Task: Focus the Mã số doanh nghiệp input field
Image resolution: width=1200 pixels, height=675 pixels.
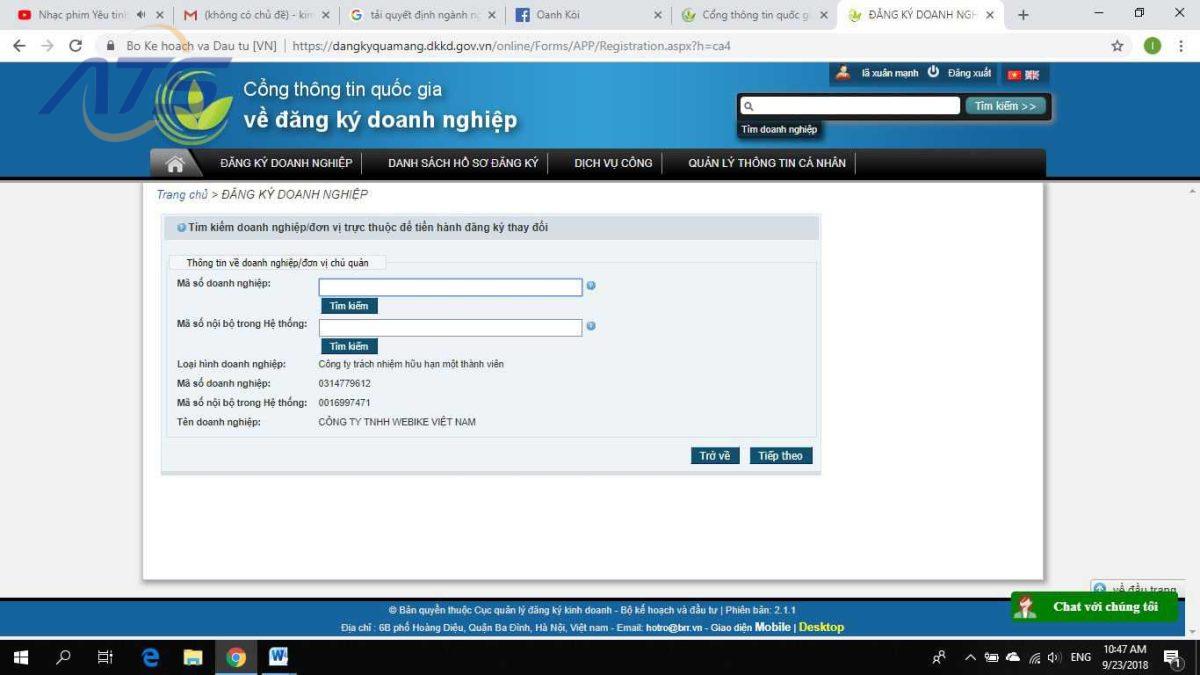Action: (x=450, y=287)
